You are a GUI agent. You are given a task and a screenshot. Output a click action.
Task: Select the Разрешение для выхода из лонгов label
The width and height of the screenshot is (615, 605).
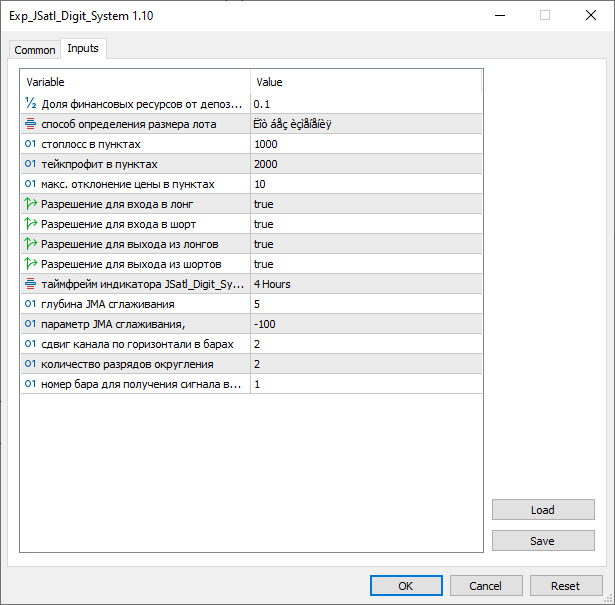pos(129,244)
